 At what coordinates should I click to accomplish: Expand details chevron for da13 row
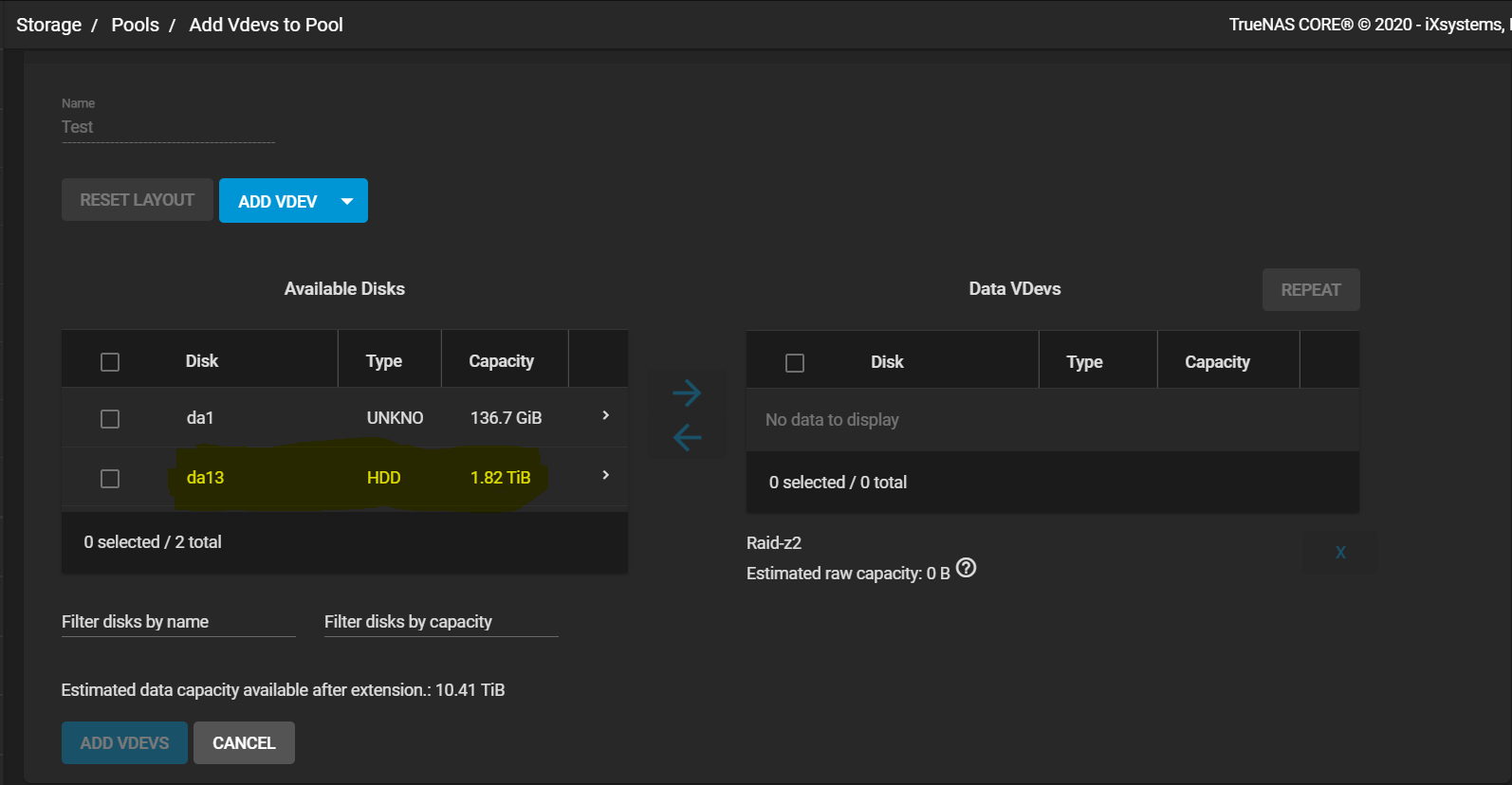click(605, 475)
